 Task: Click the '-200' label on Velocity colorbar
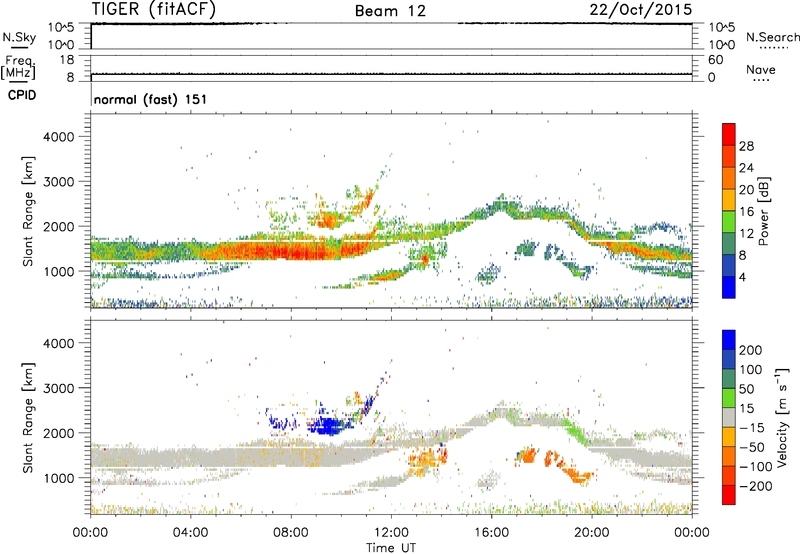pos(755,486)
